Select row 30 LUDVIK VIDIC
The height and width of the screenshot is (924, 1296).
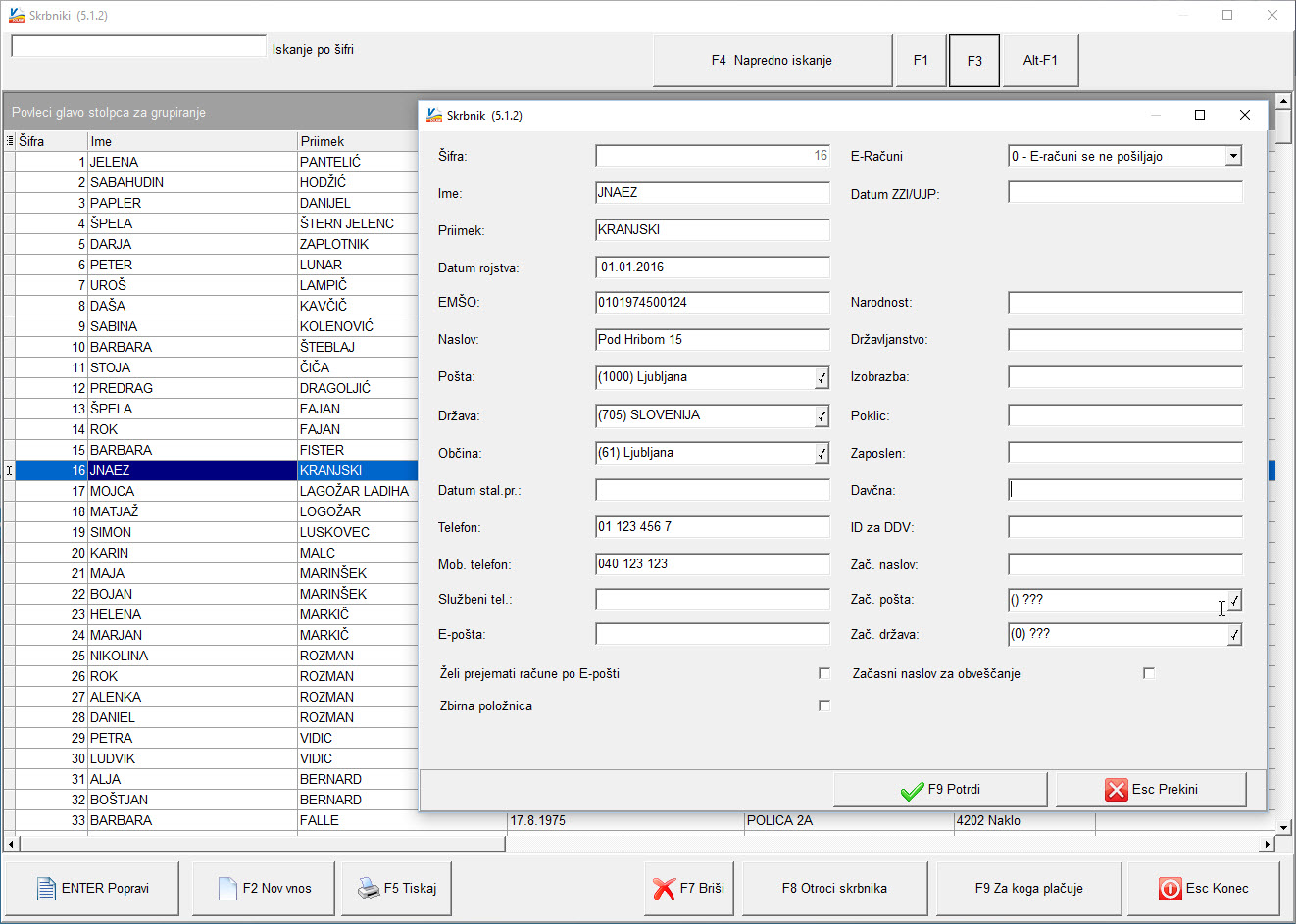tap(211, 758)
